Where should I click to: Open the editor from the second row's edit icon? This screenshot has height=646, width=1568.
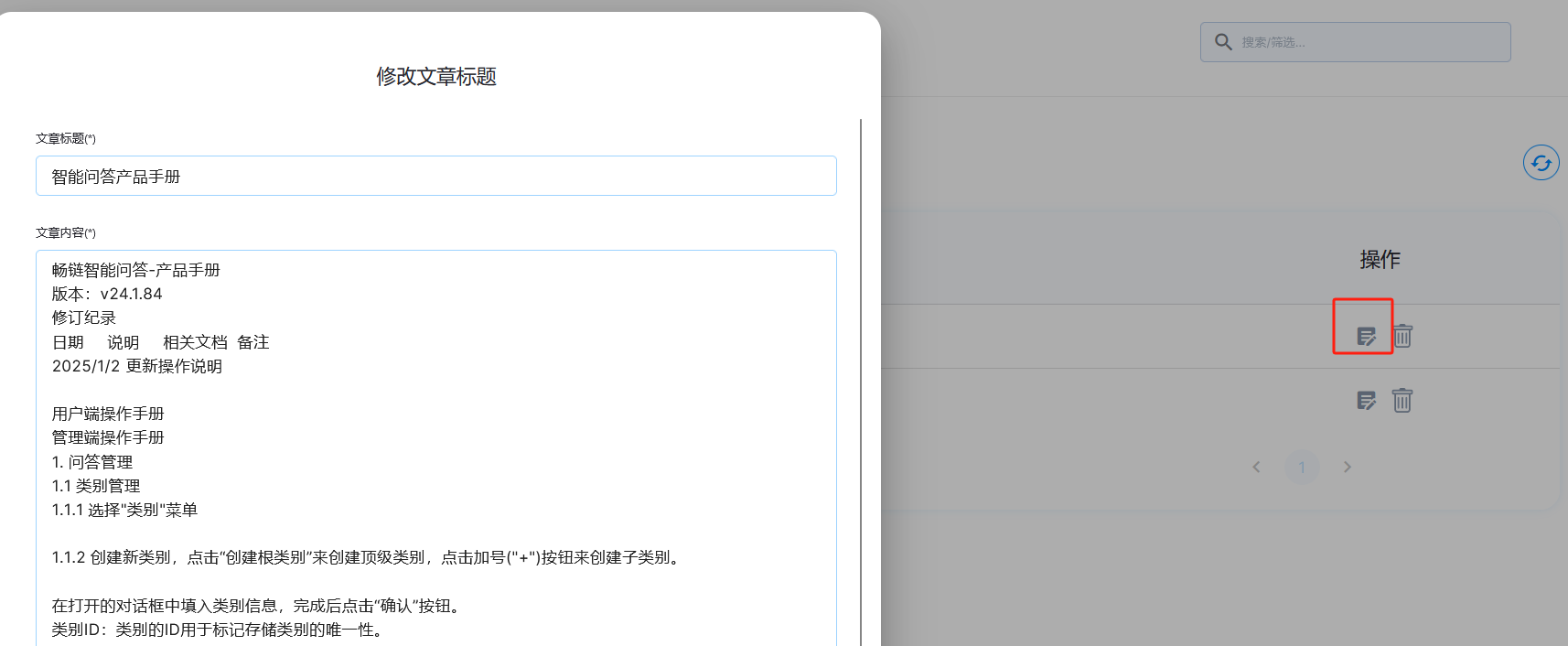1366,401
